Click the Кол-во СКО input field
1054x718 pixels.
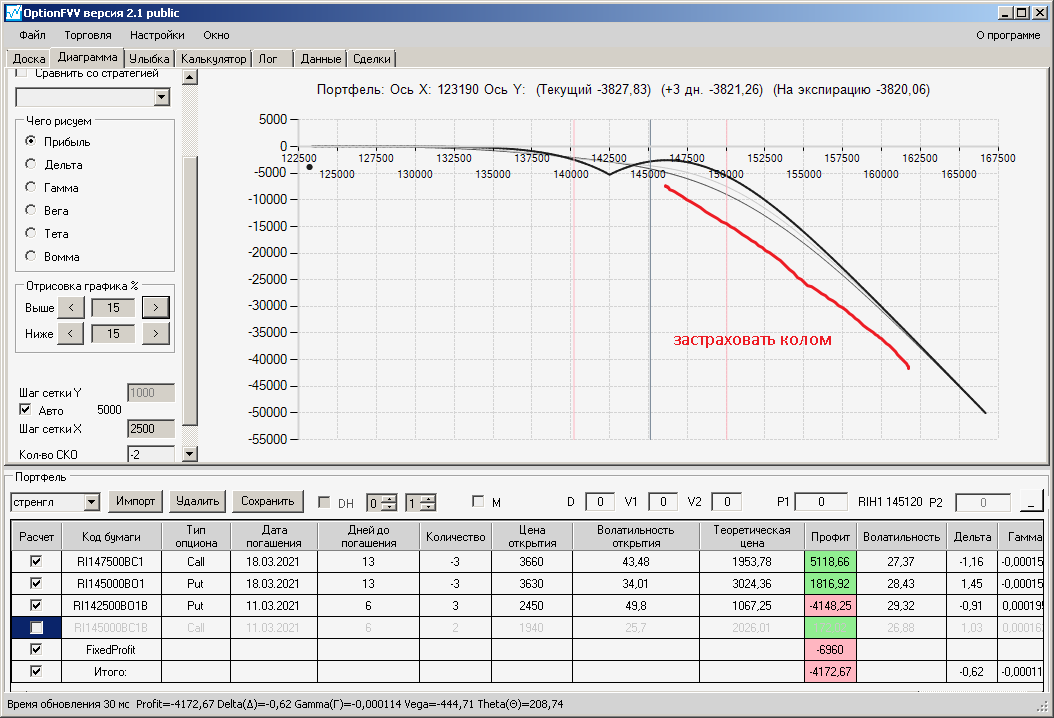(151, 454)
